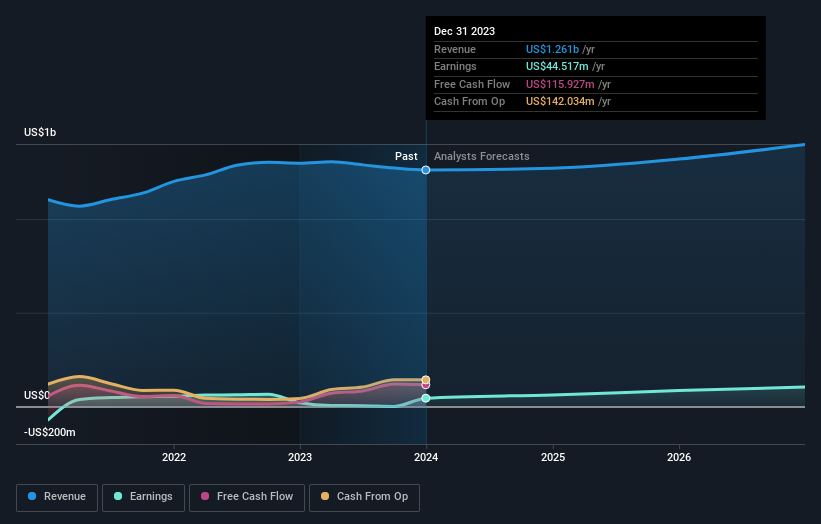
Task: Click the Earnings row label in tooltip
Action: [x=455, y=66]
